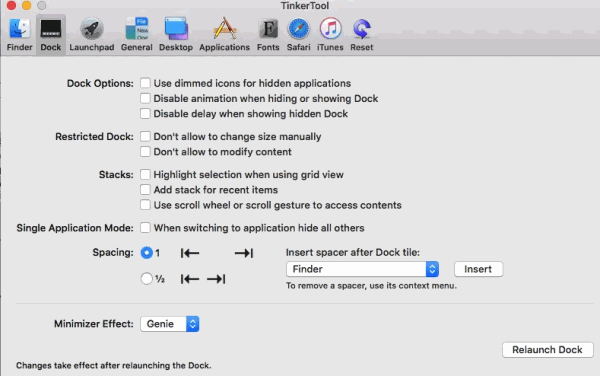Check Disable animation when hiding or showing Dock
The width and height of the screenshot is (600, 376).
(x=145, y=98)
